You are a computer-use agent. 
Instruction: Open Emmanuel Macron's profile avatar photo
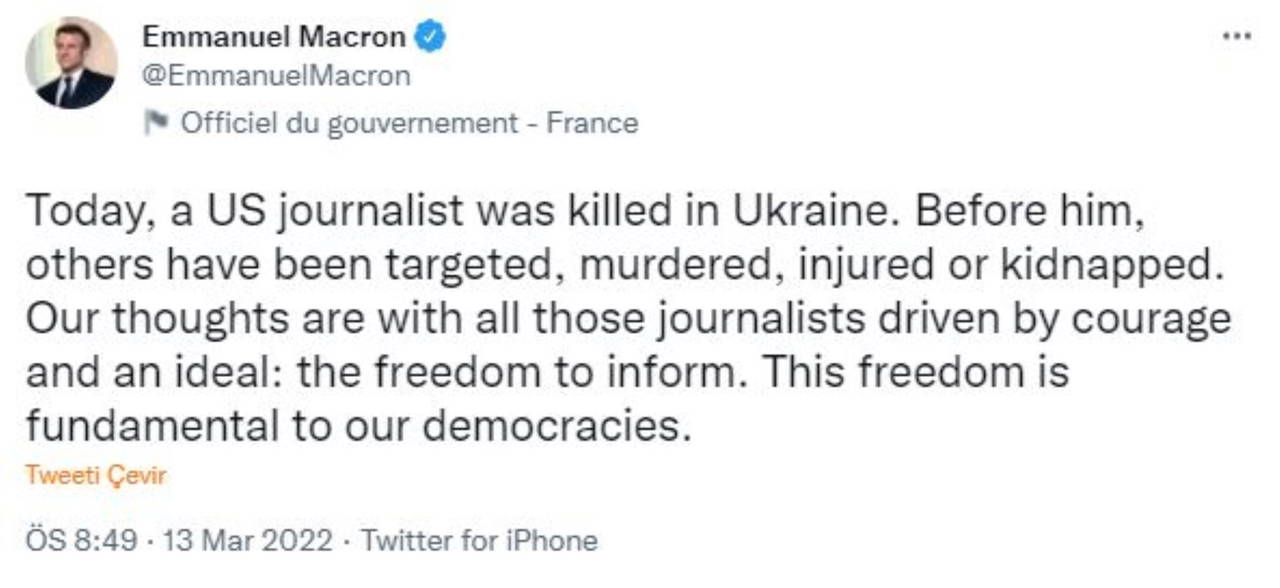point(71,63)
